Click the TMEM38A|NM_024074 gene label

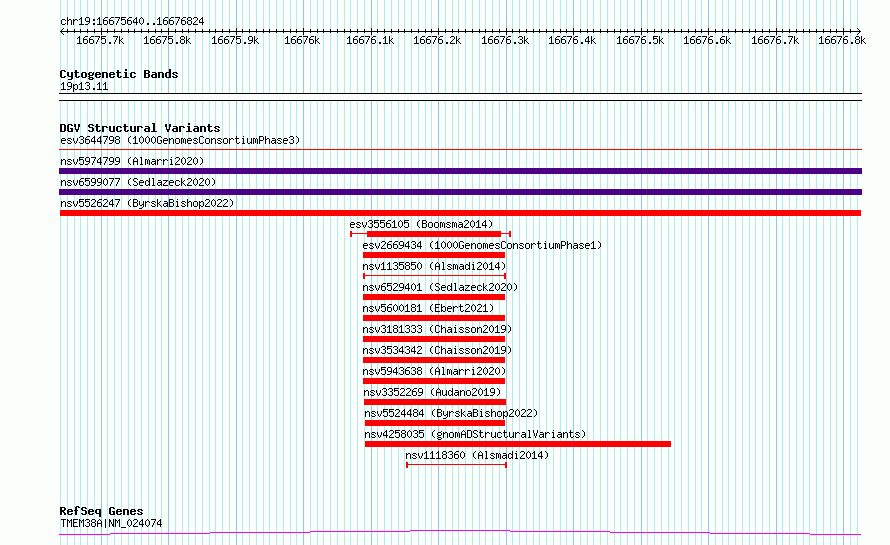111,523
